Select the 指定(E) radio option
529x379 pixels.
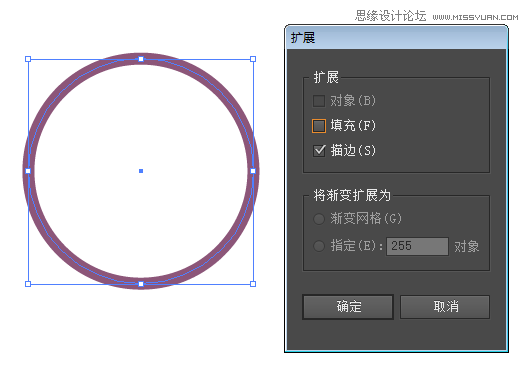coord(319,246)
